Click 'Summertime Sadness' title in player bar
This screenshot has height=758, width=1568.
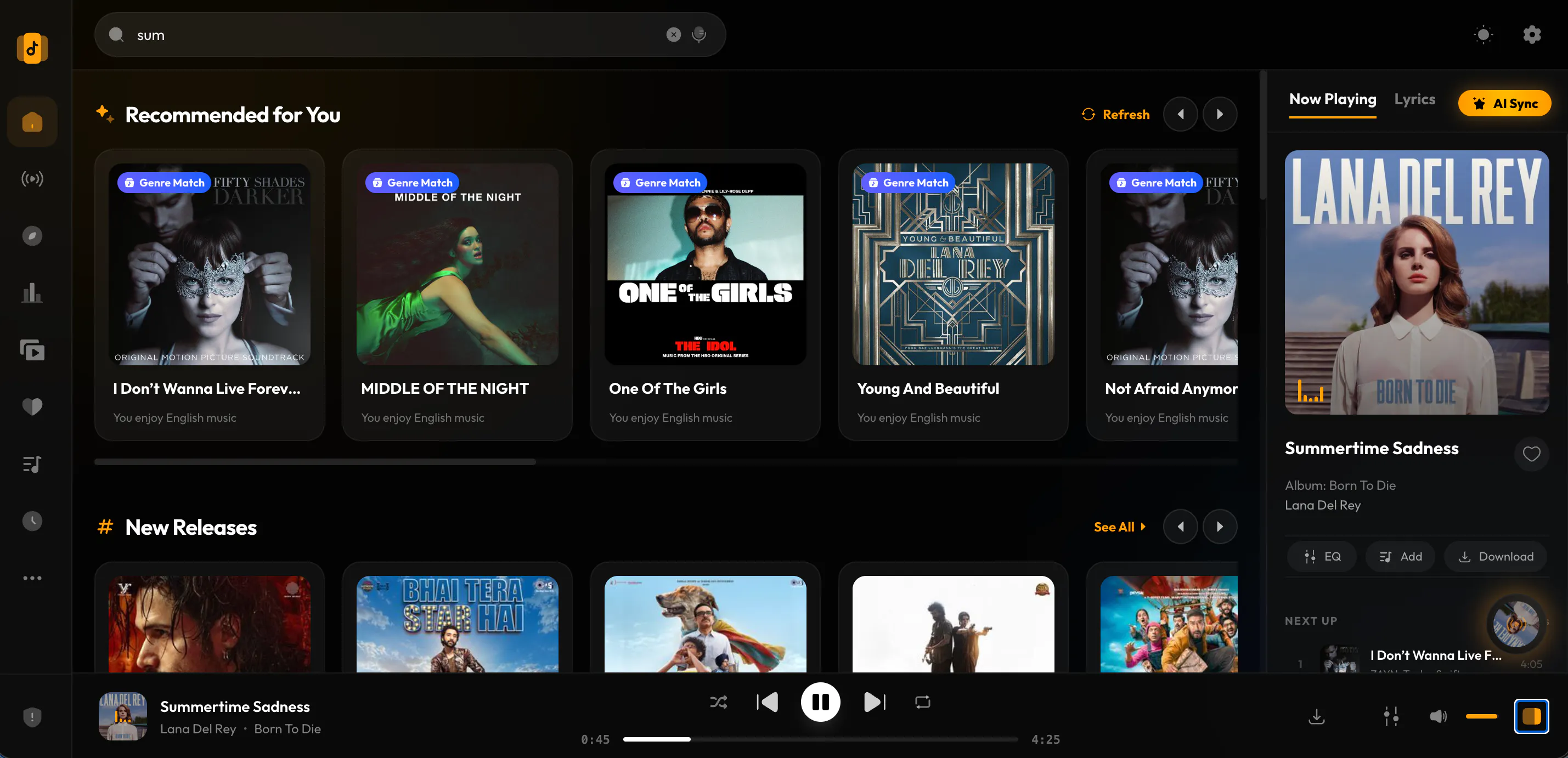[x=234, y=706]
